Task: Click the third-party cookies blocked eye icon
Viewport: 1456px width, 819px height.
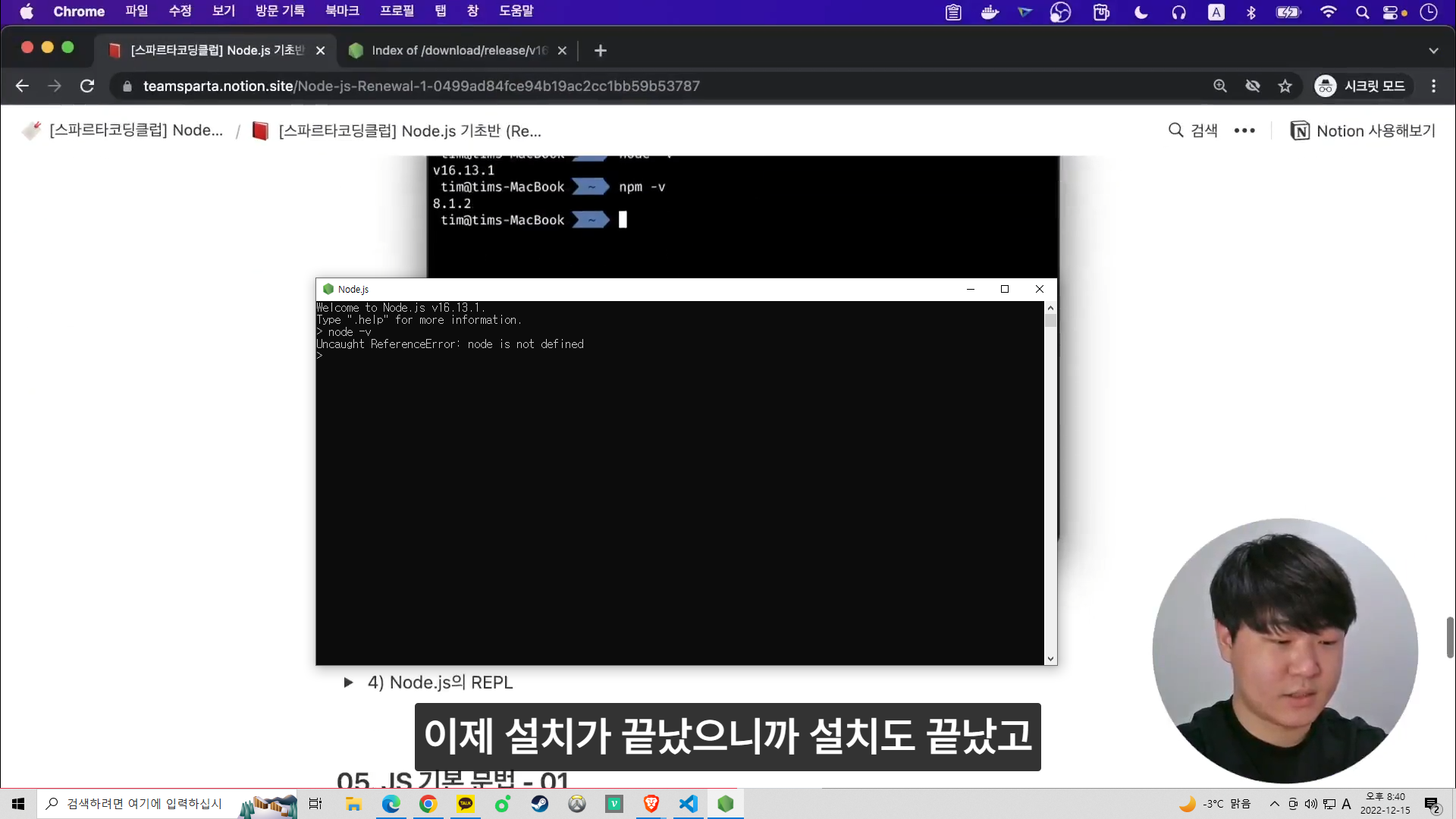Action: pos(1253,86)
